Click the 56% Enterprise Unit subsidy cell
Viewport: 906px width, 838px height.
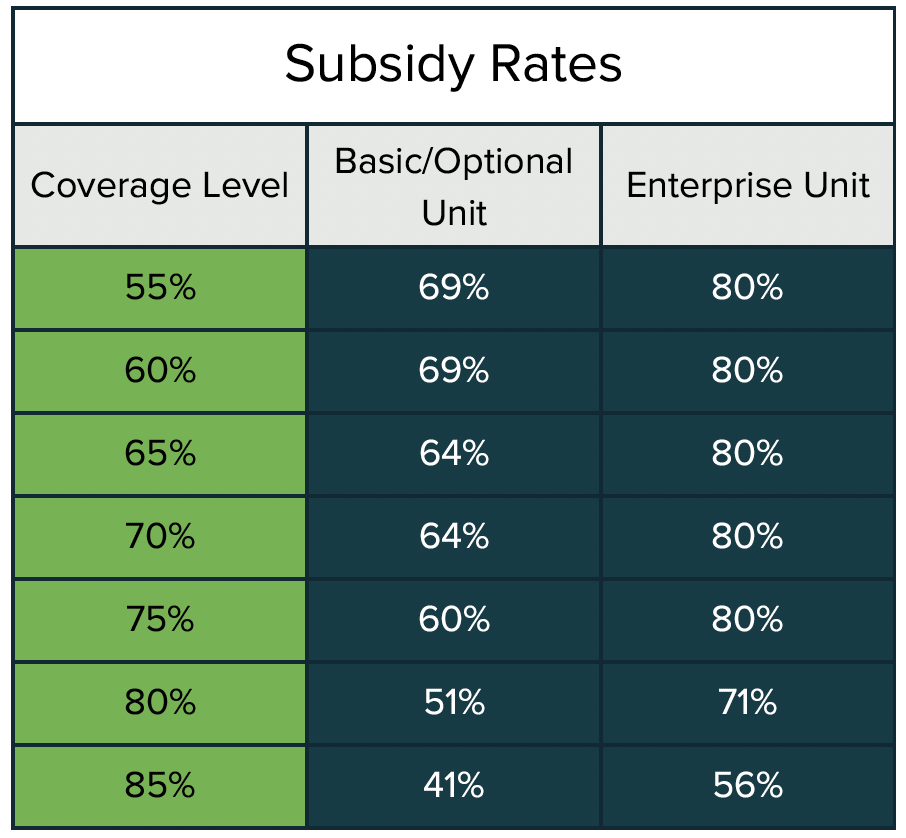748,786
